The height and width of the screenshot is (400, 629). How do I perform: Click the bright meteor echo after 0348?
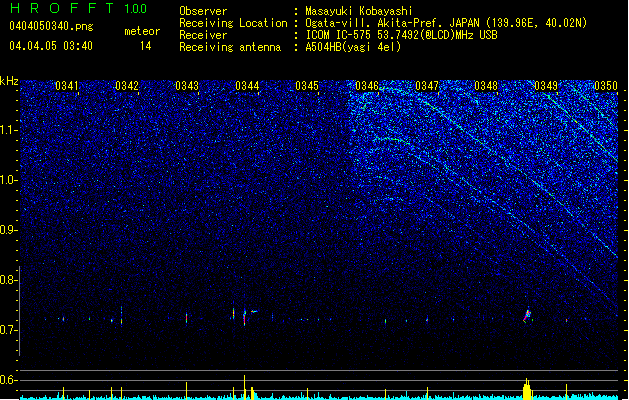click(528, 315)
